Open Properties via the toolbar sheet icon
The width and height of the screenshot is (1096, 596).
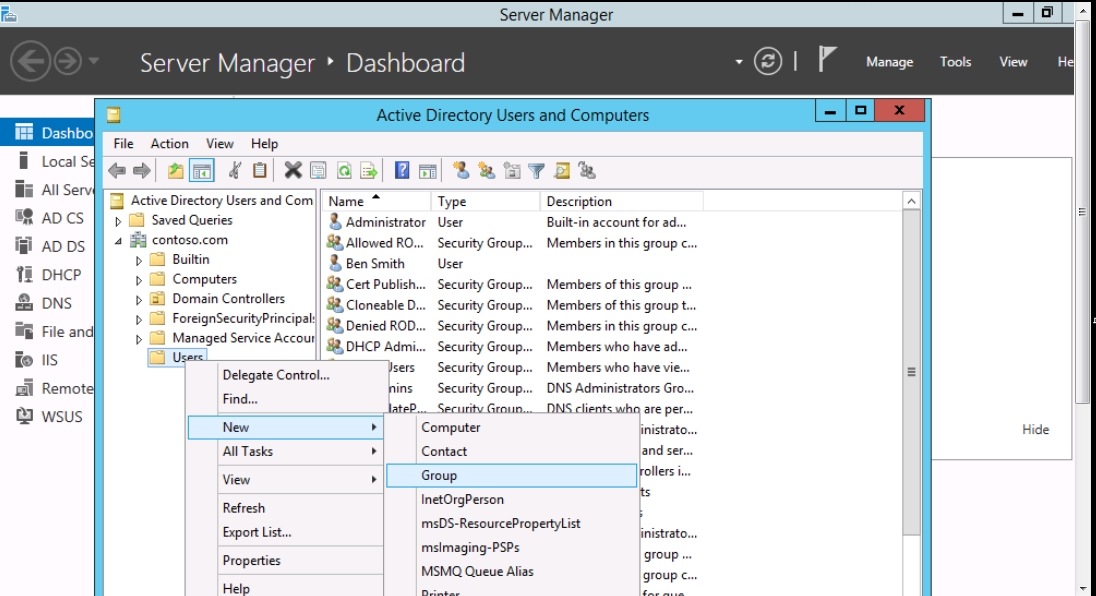(318, 170)
